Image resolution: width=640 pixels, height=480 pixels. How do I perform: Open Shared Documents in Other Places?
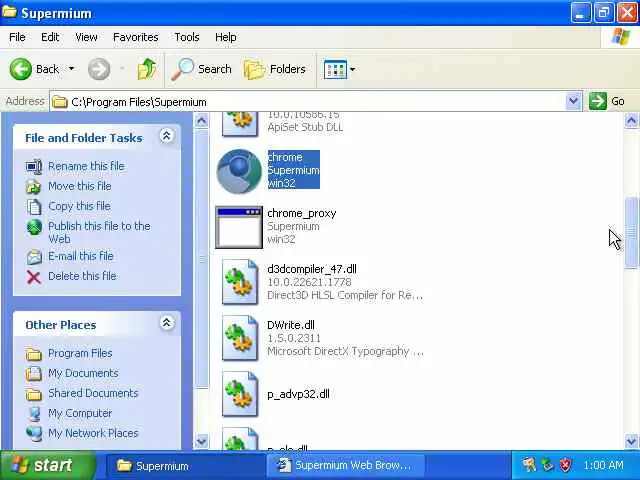point(93,393)
